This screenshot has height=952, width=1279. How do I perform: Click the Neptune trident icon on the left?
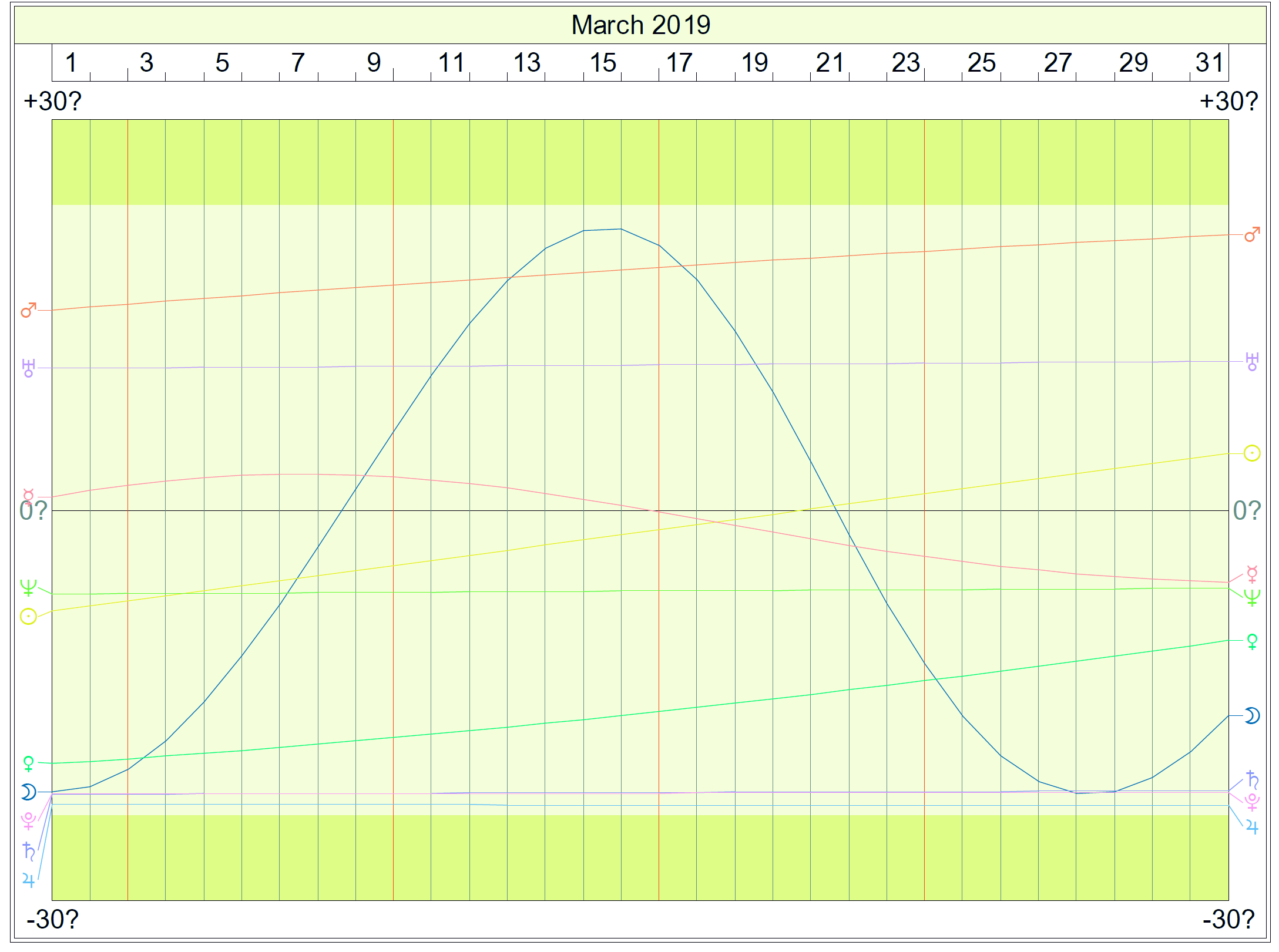pos(28,587)
